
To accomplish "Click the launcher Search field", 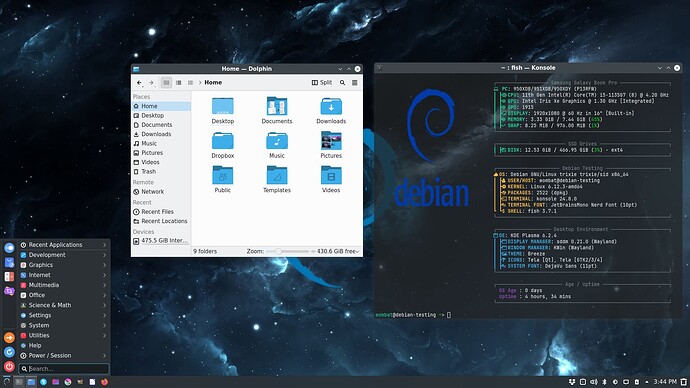I will tap(64, 369).
